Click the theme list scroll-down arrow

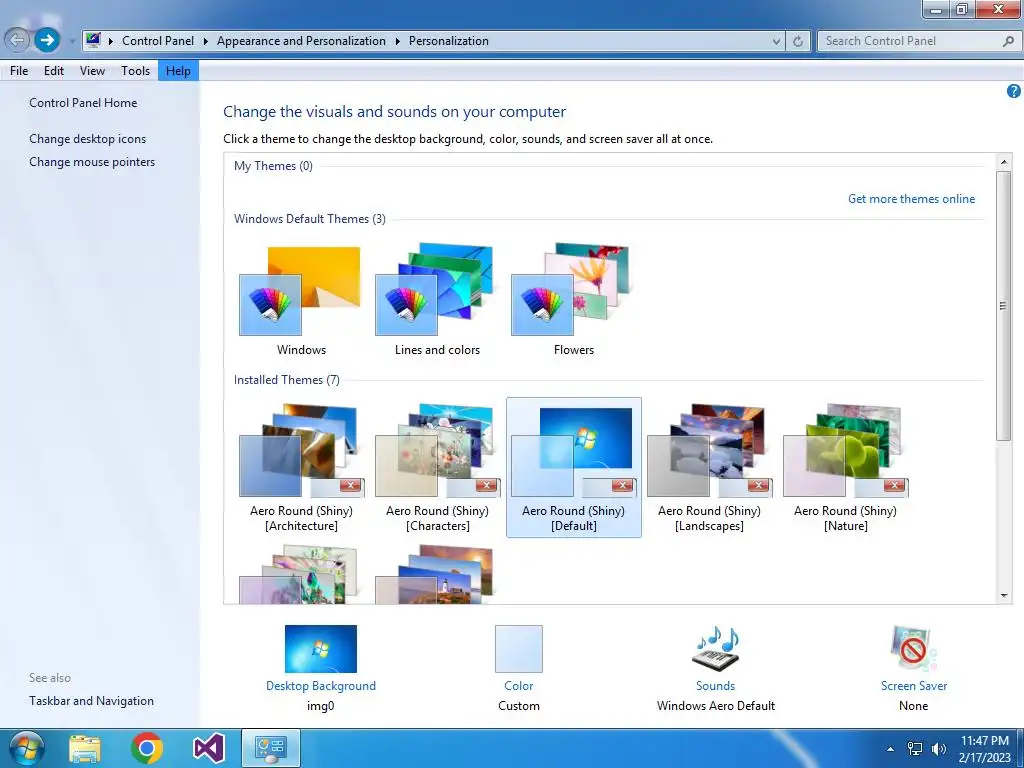[1004, 596]
